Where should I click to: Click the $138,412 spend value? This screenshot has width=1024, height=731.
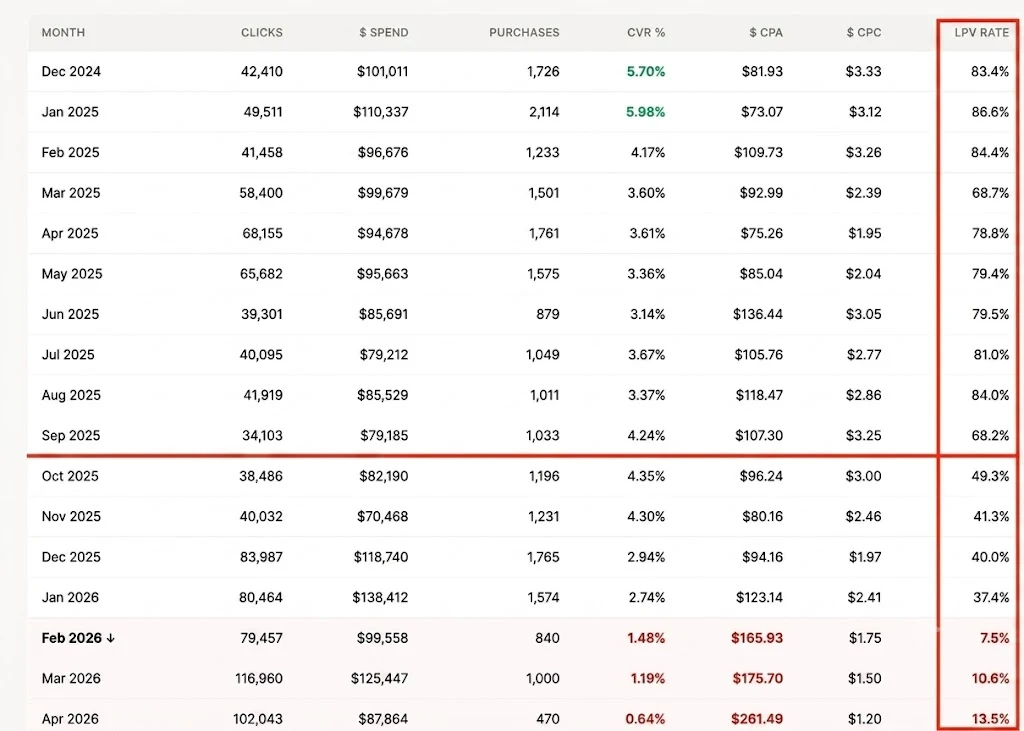[x=380, y=598]
